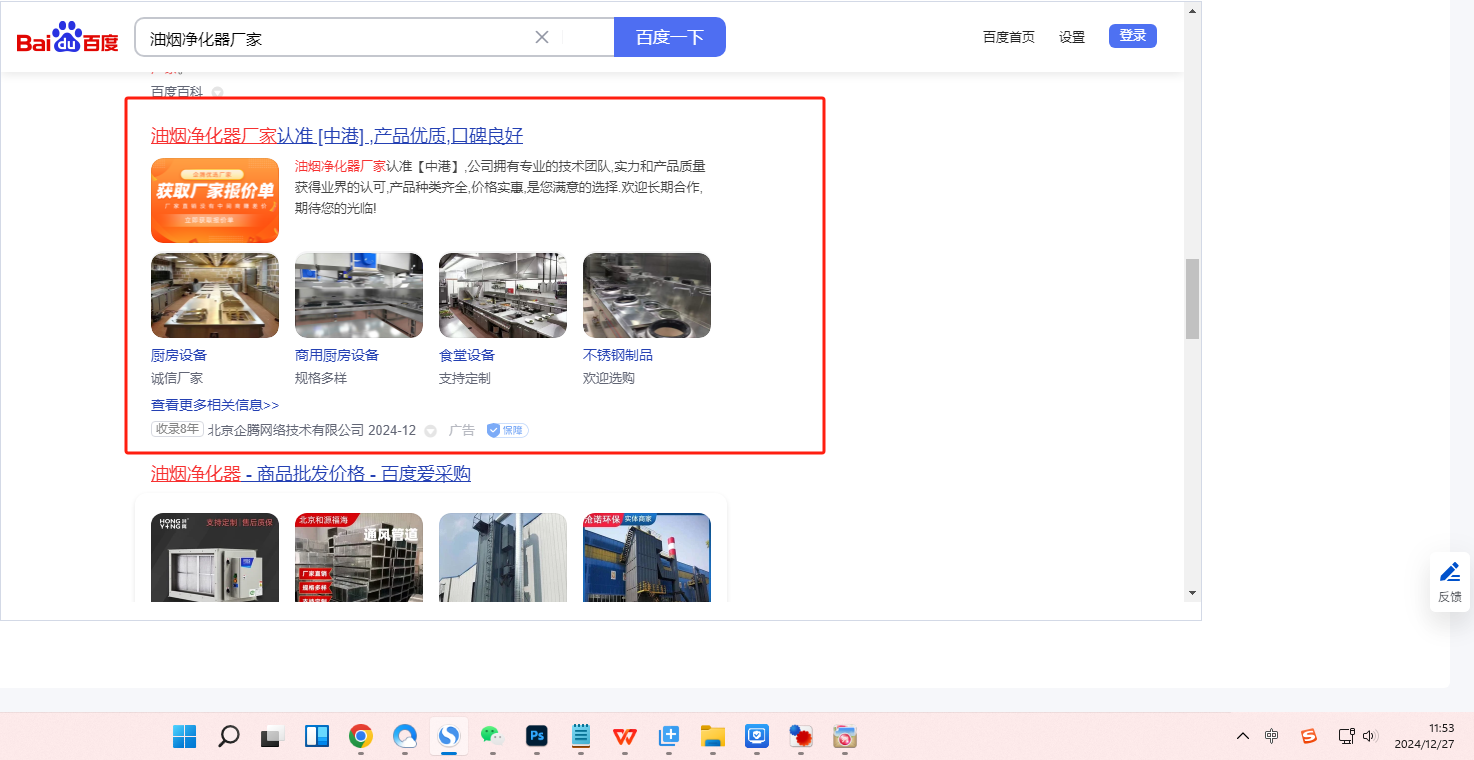Open the blue plus-square taskbar app
Image resolution: width=1474 pixels, height=760 pixels.
click(669, 737)
